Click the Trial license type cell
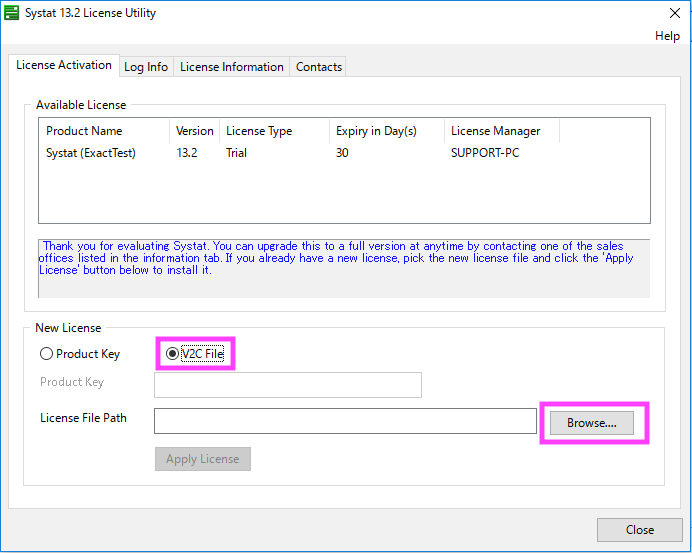Image resolution: width=692 pixels, height=553 pixels. tap(236, 153)
